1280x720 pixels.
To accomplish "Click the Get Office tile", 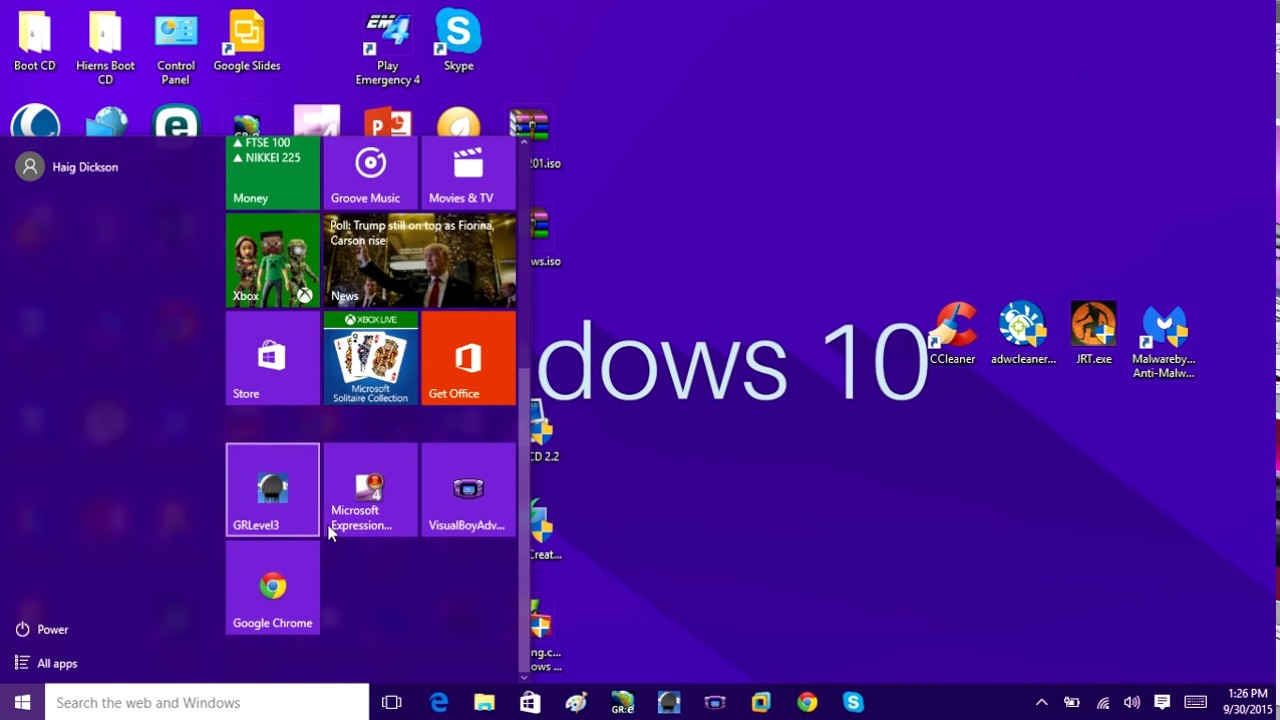I will coord(468,358).
